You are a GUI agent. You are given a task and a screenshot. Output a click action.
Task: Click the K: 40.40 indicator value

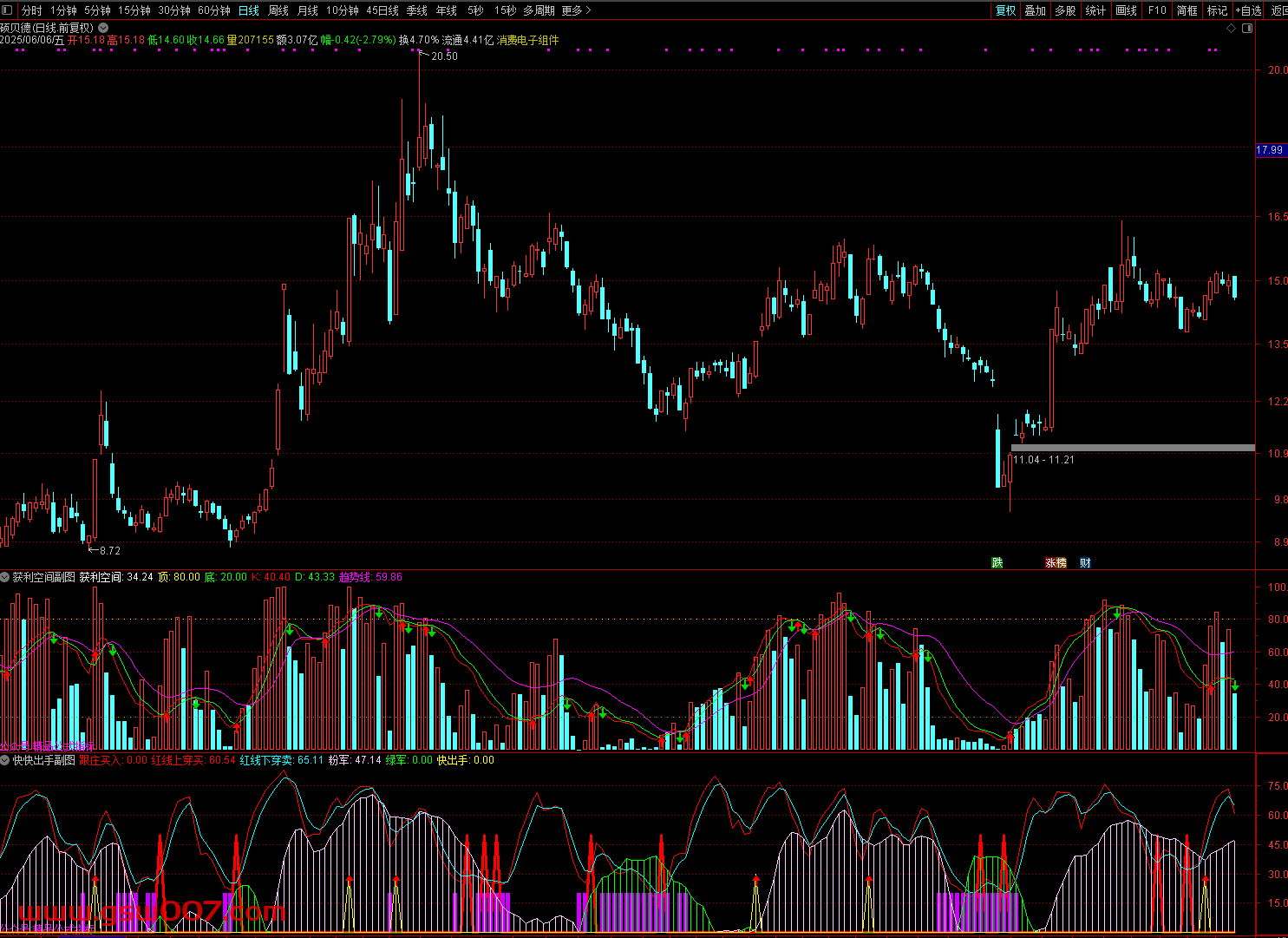(271, 577)
